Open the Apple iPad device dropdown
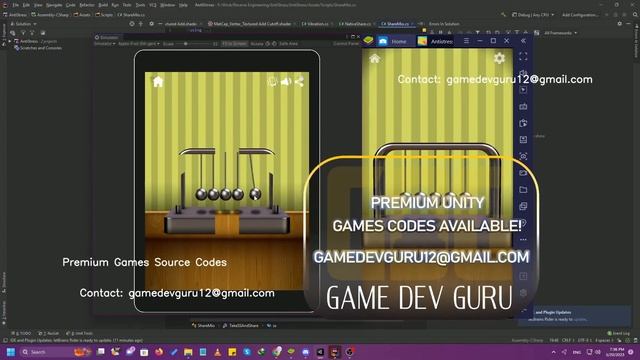The width and height of the screenshot is (640, 360). (139, 44)
